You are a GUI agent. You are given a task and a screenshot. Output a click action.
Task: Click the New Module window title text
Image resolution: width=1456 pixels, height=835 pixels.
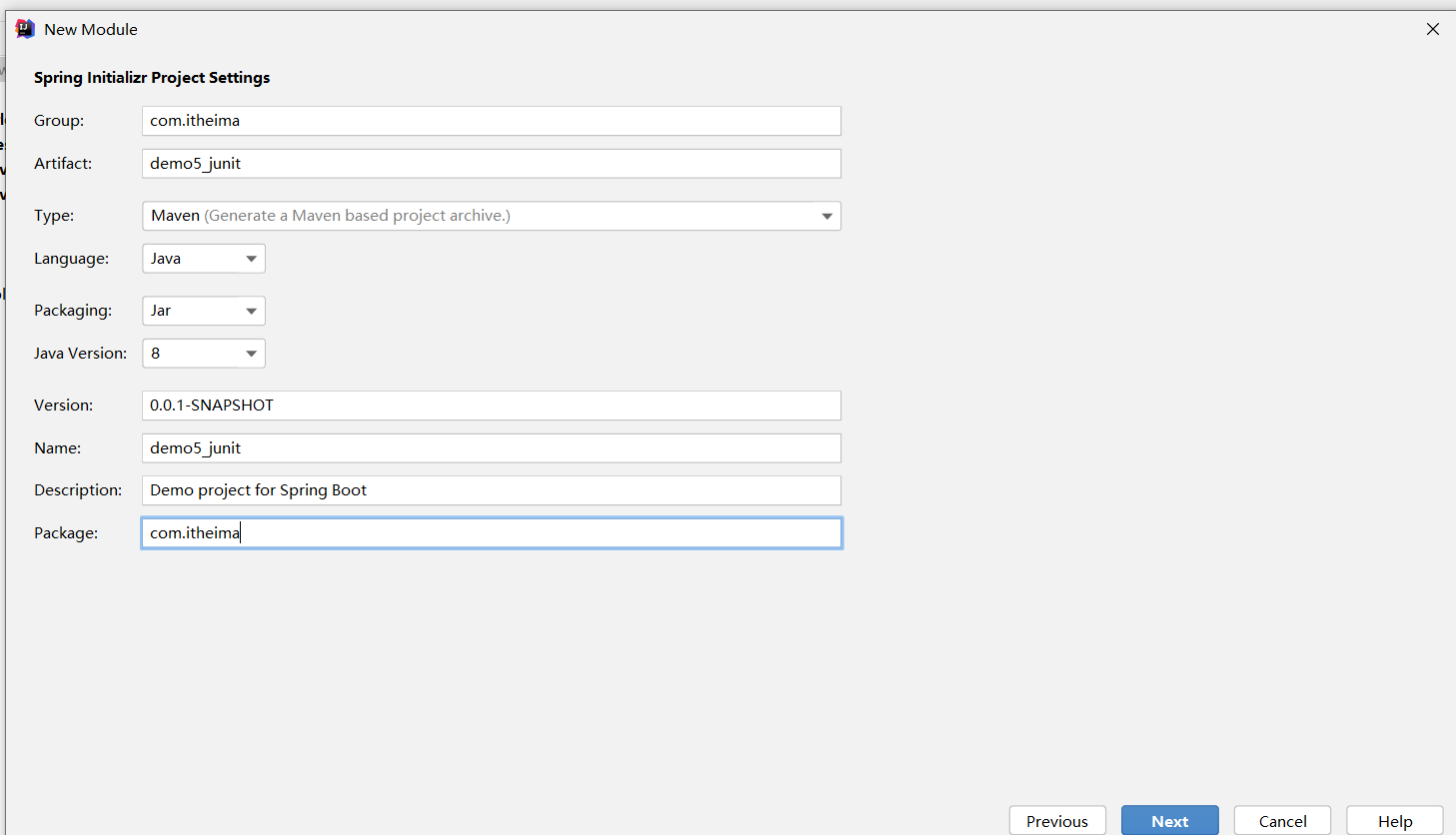pos(91,30)
